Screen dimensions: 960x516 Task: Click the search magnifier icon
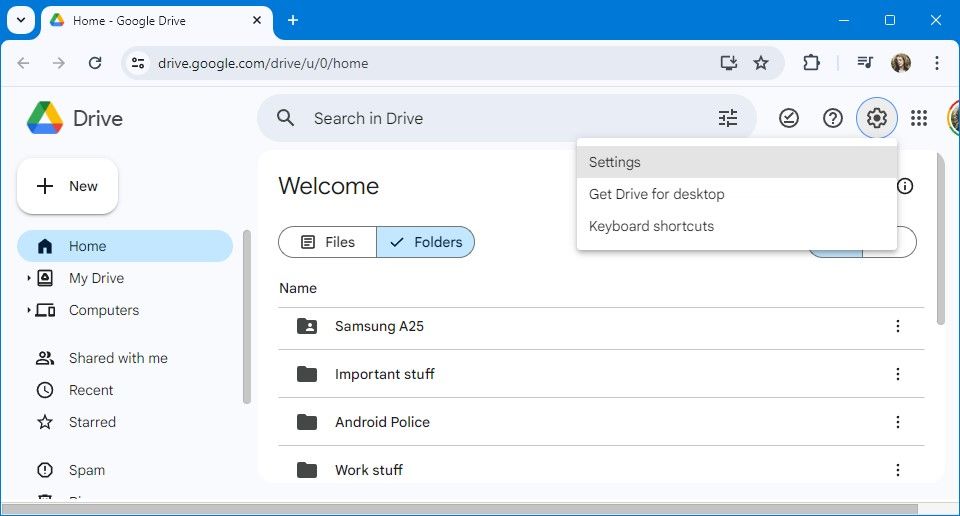(x=285, y=118)
